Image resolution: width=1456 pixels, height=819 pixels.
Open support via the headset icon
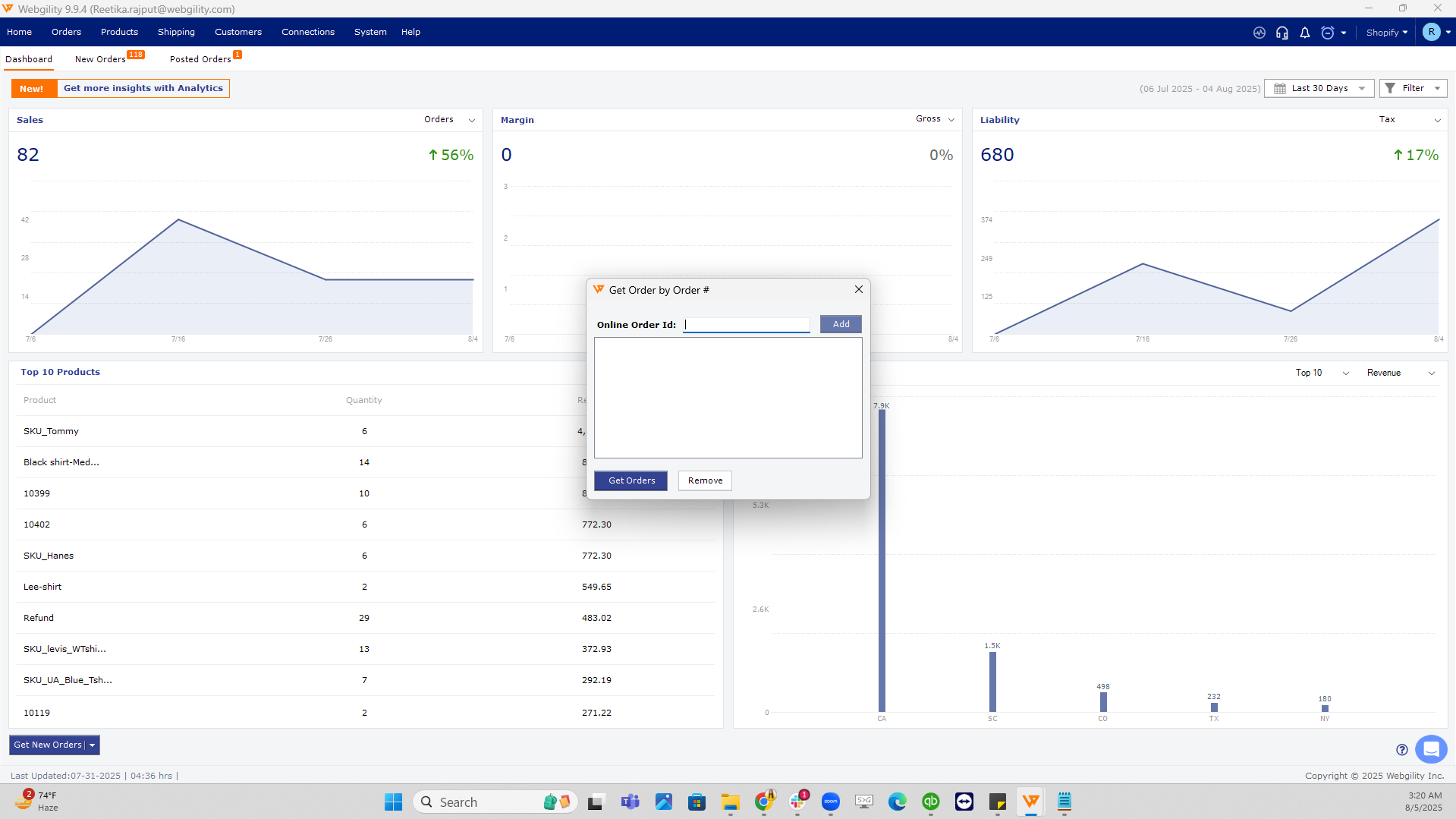pos(1282,33)
